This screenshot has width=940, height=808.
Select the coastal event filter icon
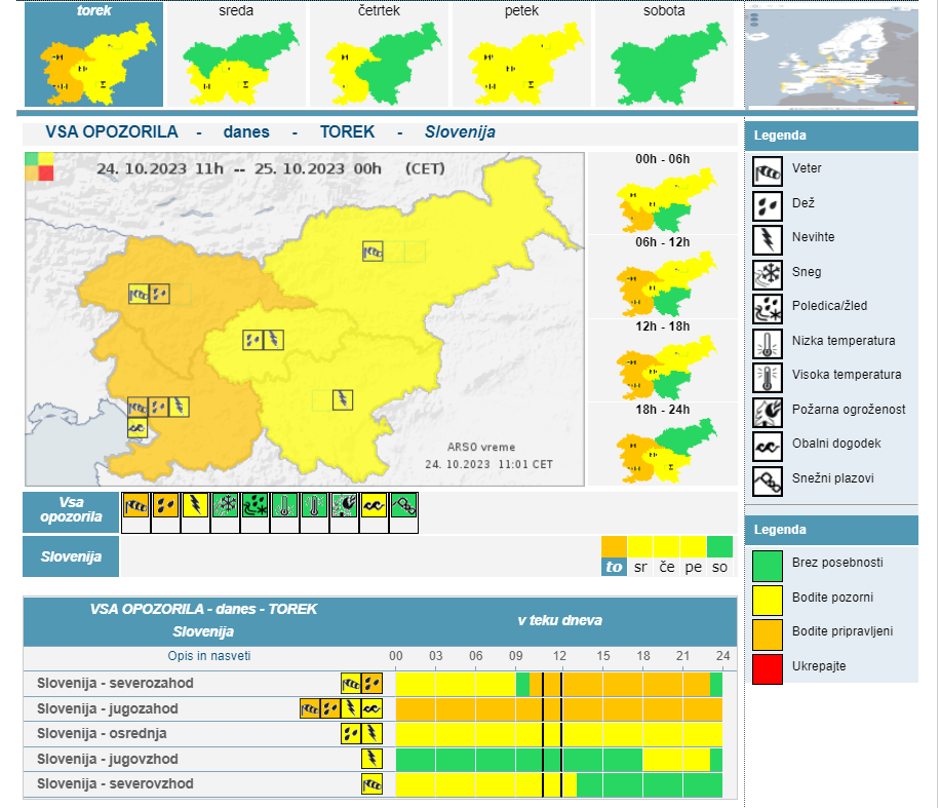pos(374,506)
